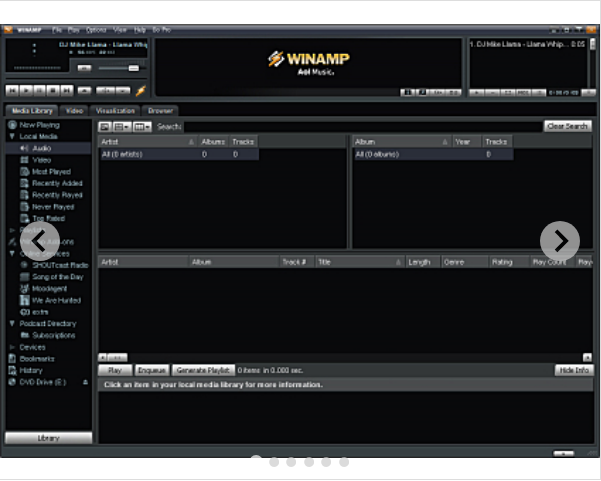The width and height of the screenshot is (601, 481).
Task: Collapse the Online Services node
Action: [12, 253]
